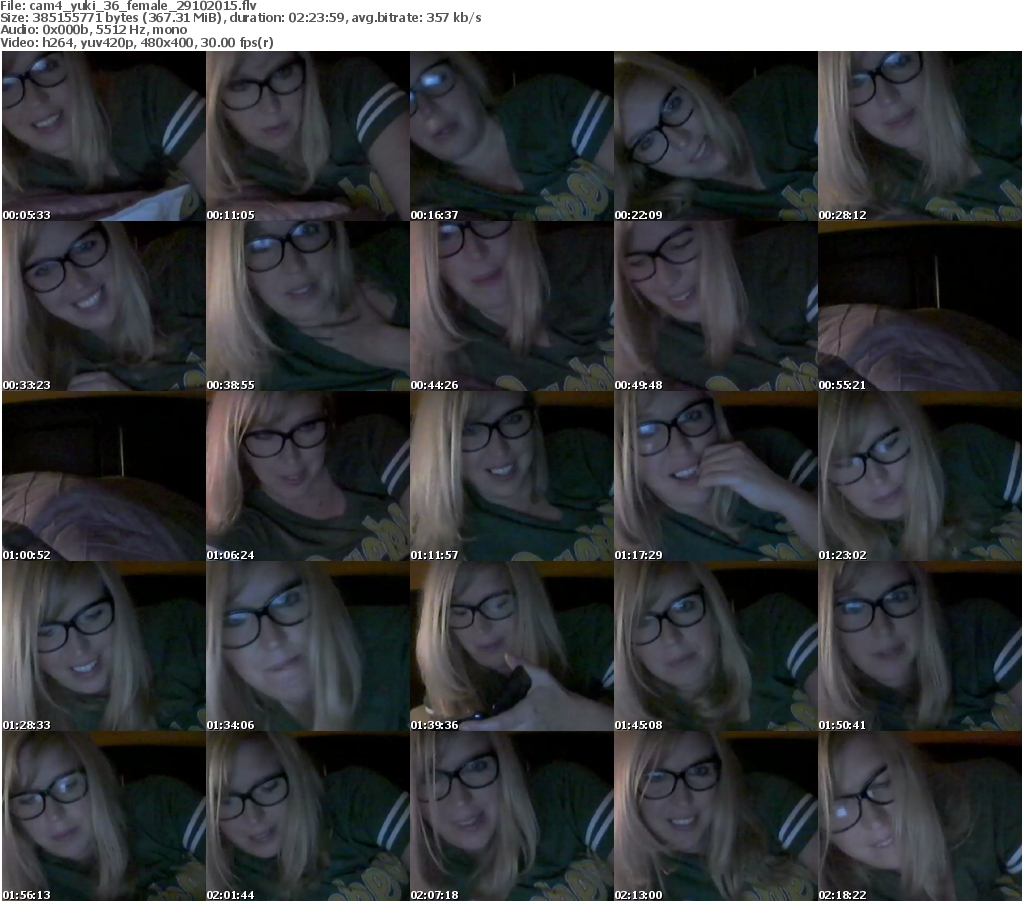Pick the frame marked 01:06:24
This screenshot has height=901, width=1024.
[308, 476]
